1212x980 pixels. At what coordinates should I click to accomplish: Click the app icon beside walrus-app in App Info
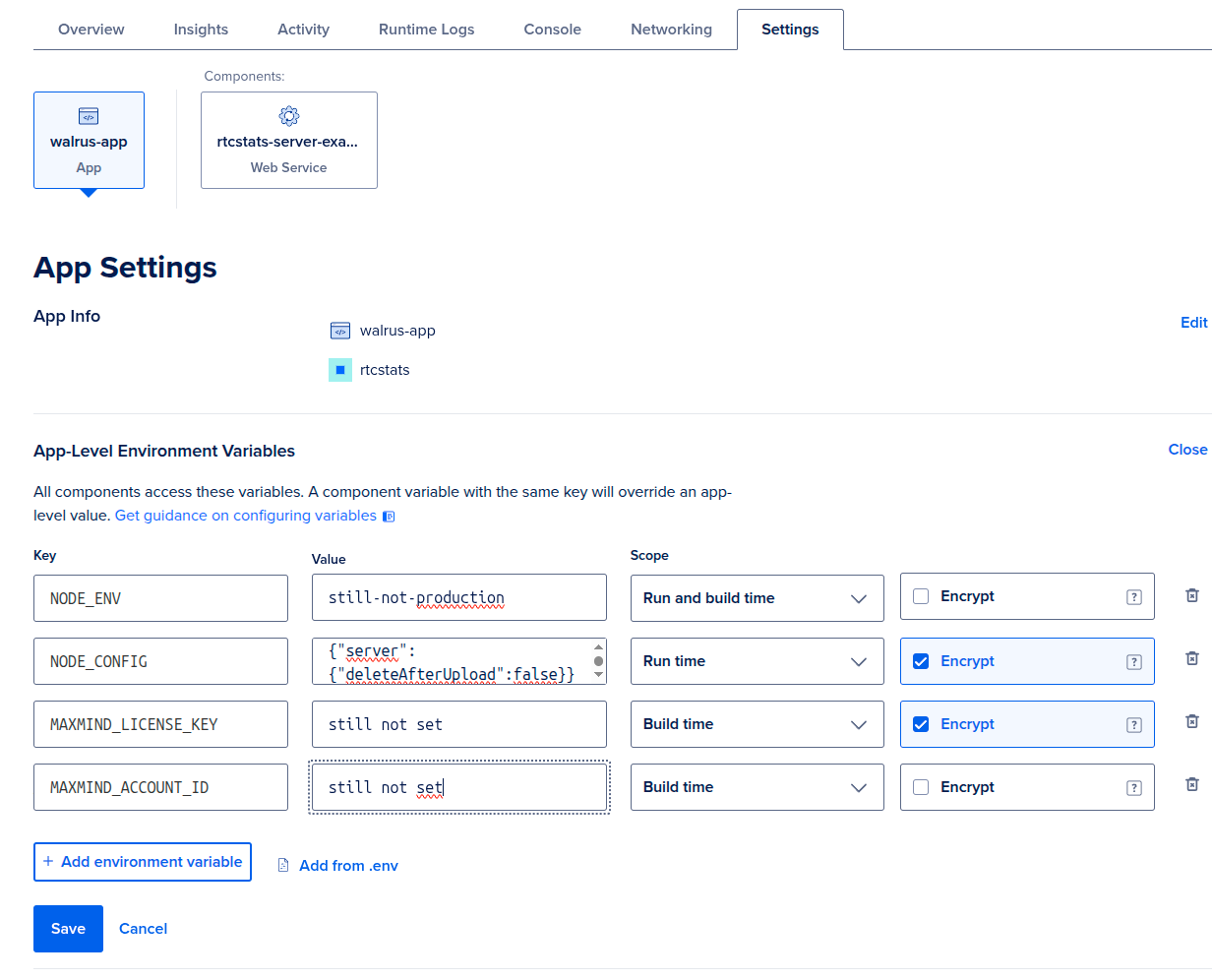pos(340,331)
